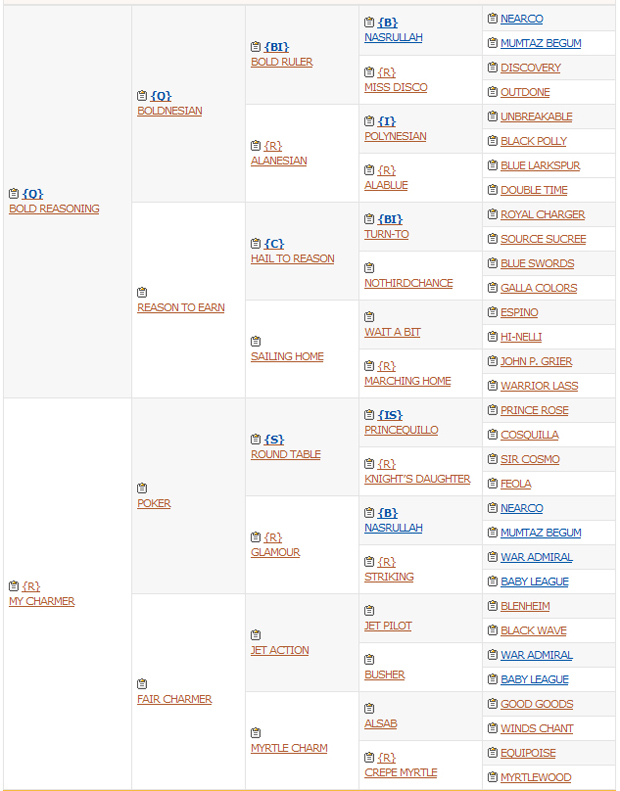Click the clipboard icon above SAILING HOME
This screenshot has height=791, width=620.
256,342
